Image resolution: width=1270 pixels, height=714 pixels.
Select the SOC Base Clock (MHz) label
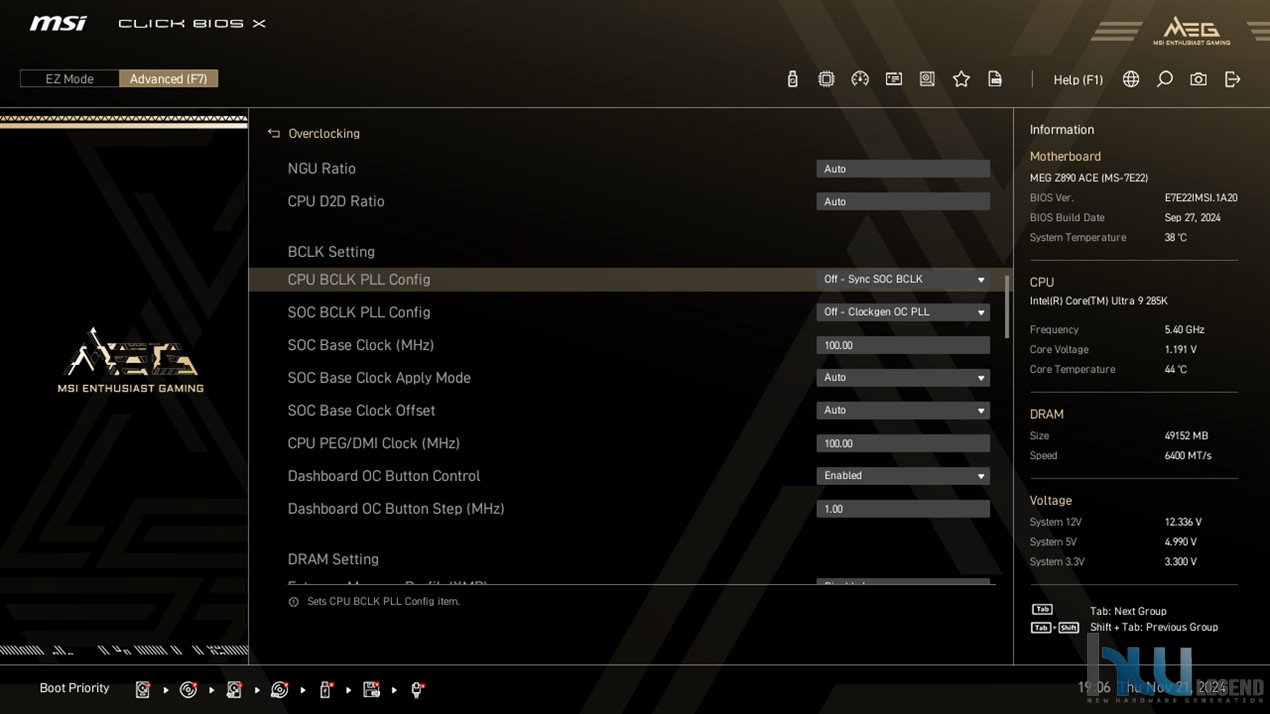(361, 345)
